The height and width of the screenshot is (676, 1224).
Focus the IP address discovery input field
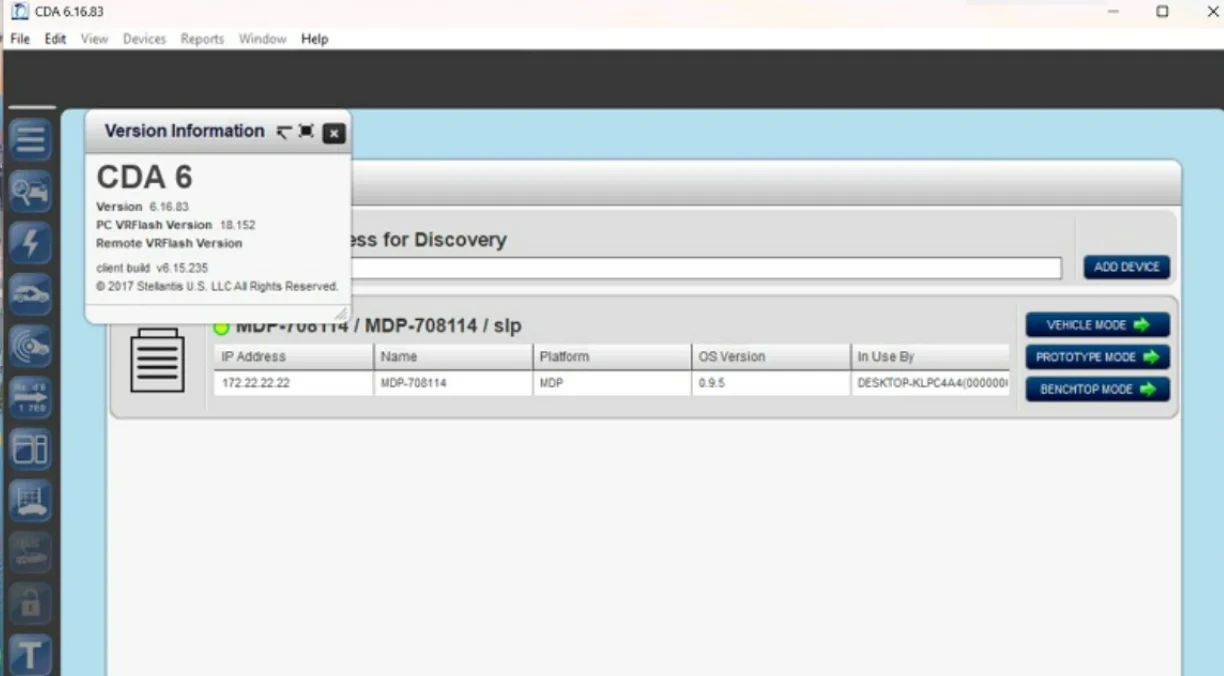[x=706, y=268]
